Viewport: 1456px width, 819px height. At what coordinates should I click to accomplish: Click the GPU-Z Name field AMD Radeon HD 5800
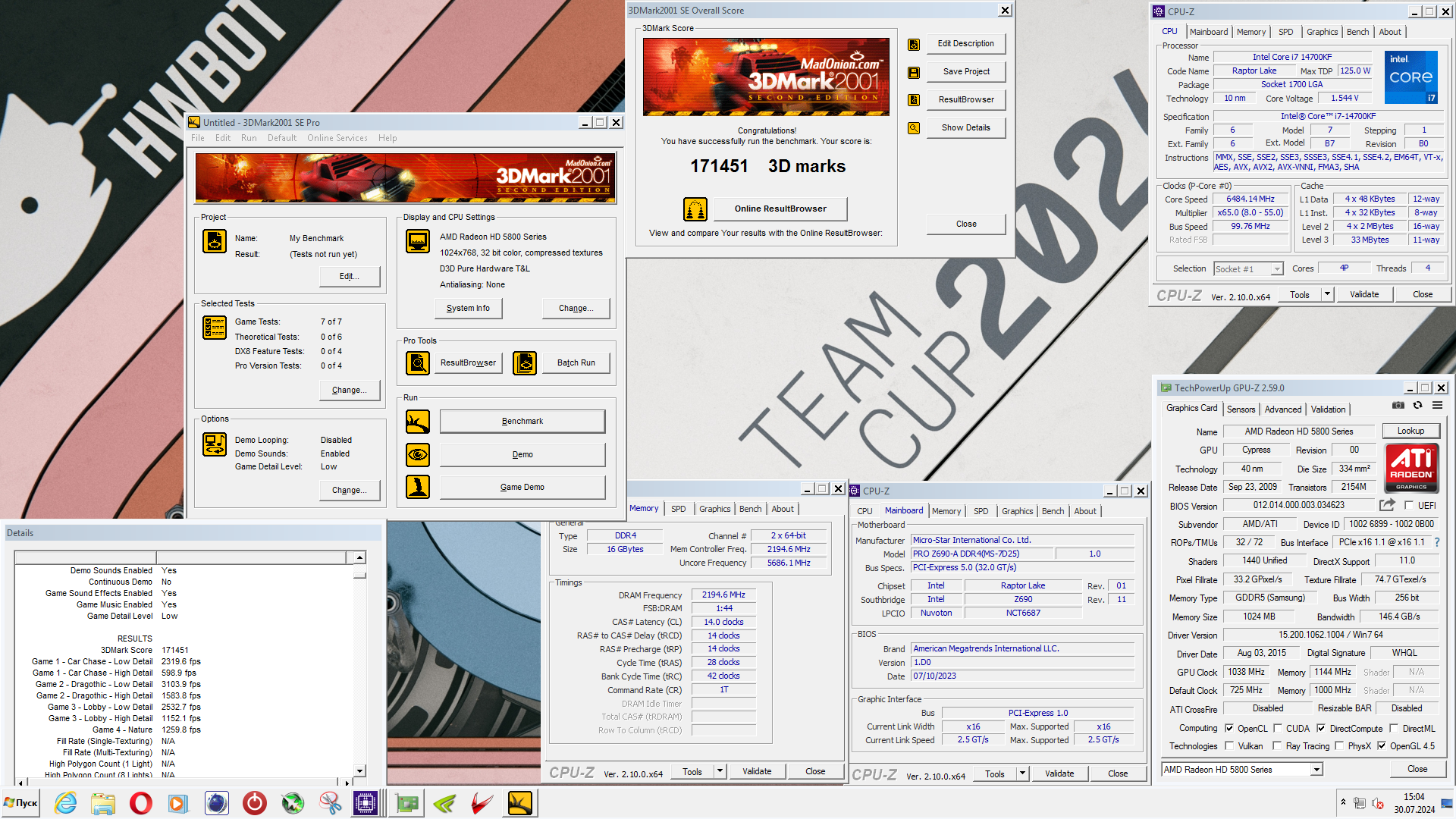tap(1298, 431)
